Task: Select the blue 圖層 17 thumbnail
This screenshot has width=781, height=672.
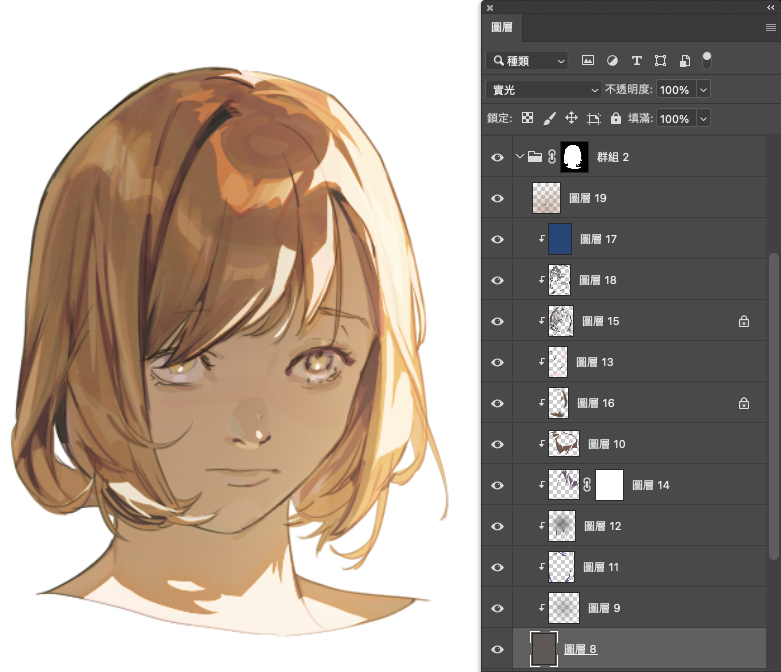Action: (560, 239)
